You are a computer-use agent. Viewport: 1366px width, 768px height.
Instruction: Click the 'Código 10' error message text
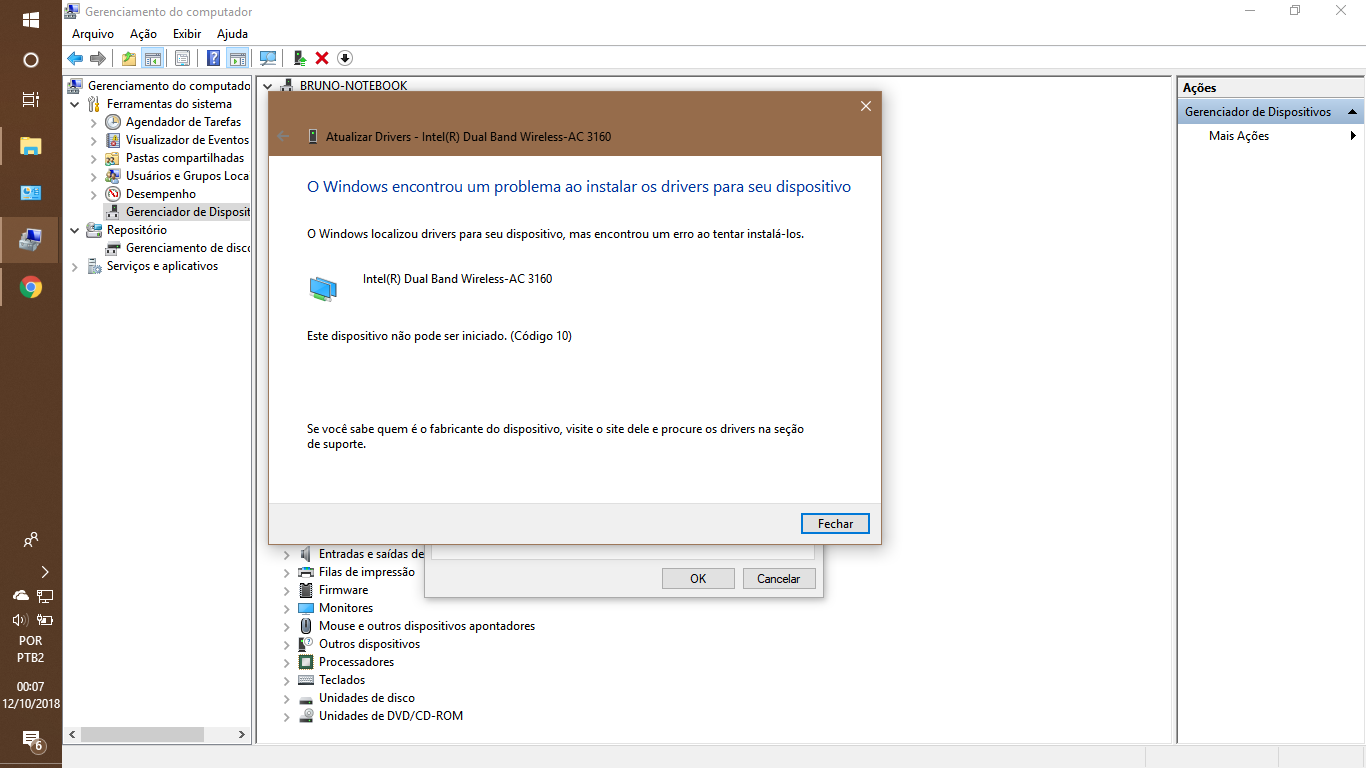(439, 336)
